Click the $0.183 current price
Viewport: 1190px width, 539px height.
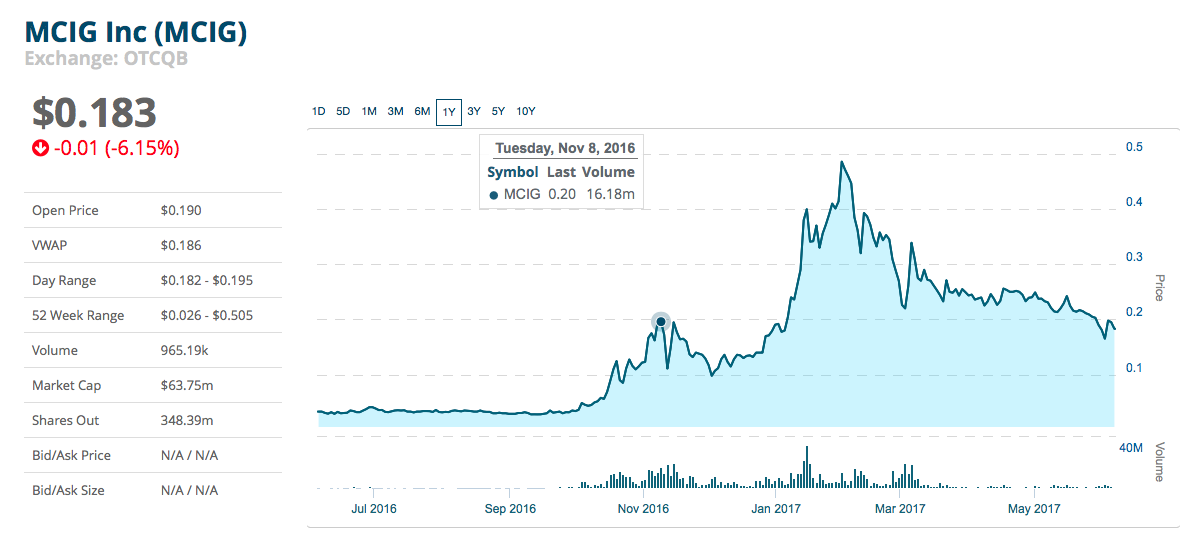coord(94,112)
